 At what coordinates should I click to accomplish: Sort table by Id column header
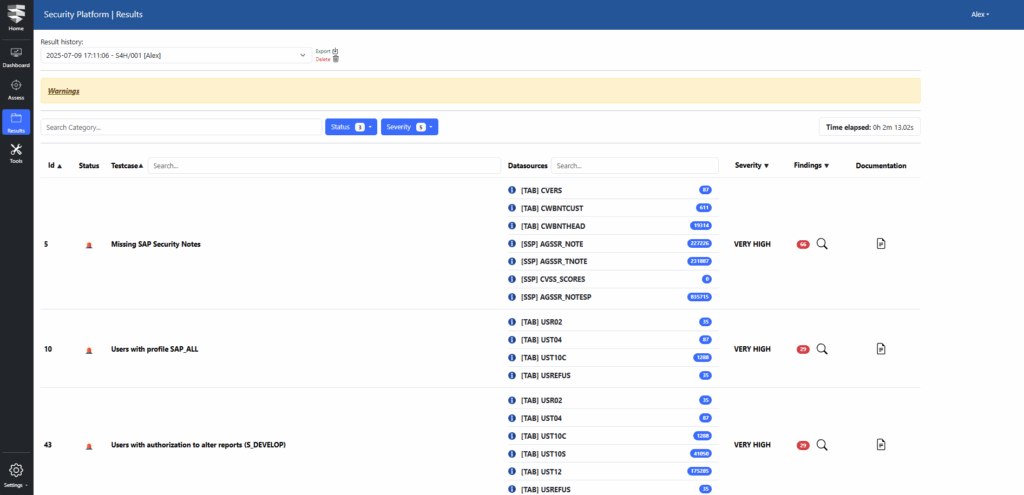[55, 165]
